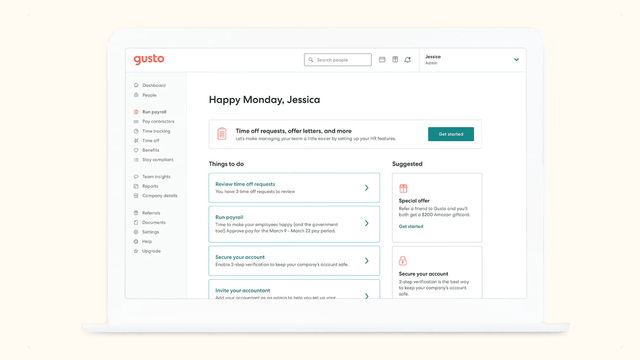640x360 pixels.
Task: Expand Review time off requests chevron
Action: [x=367, y=188]
